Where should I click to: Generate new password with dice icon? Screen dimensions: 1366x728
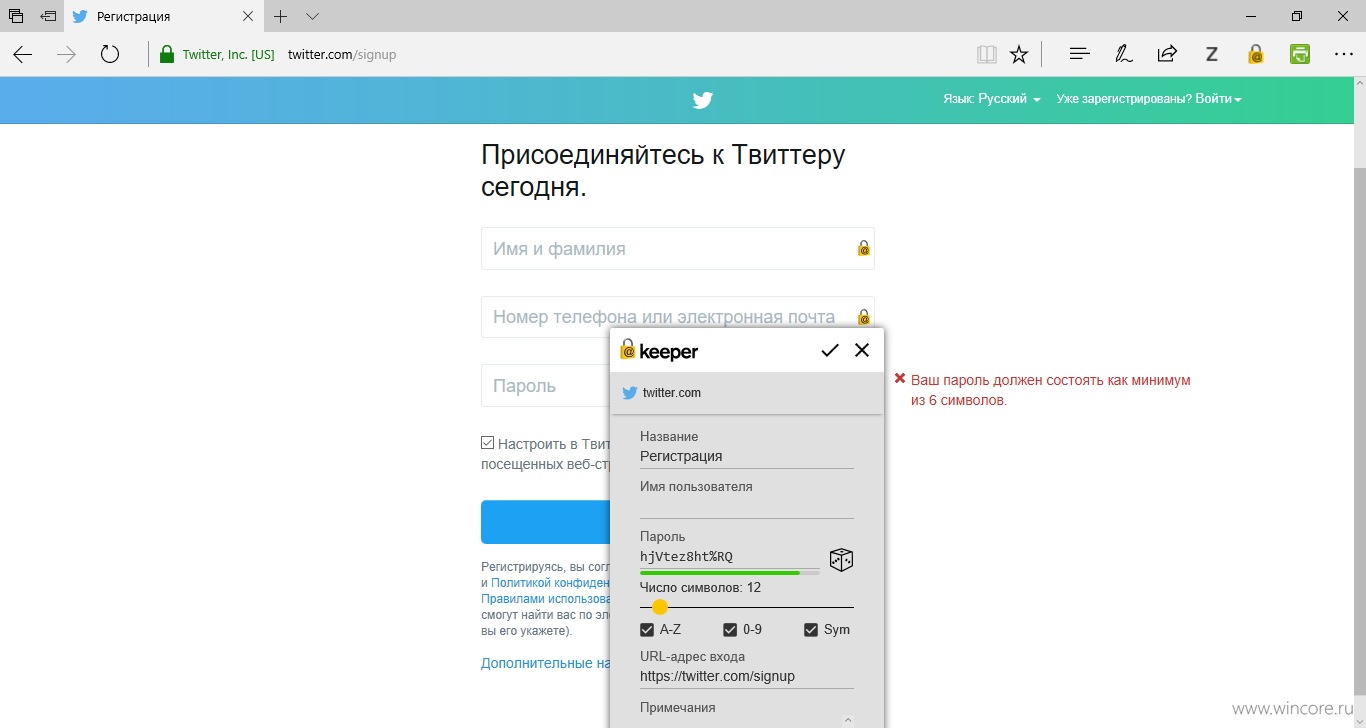(x=841, y=560)
